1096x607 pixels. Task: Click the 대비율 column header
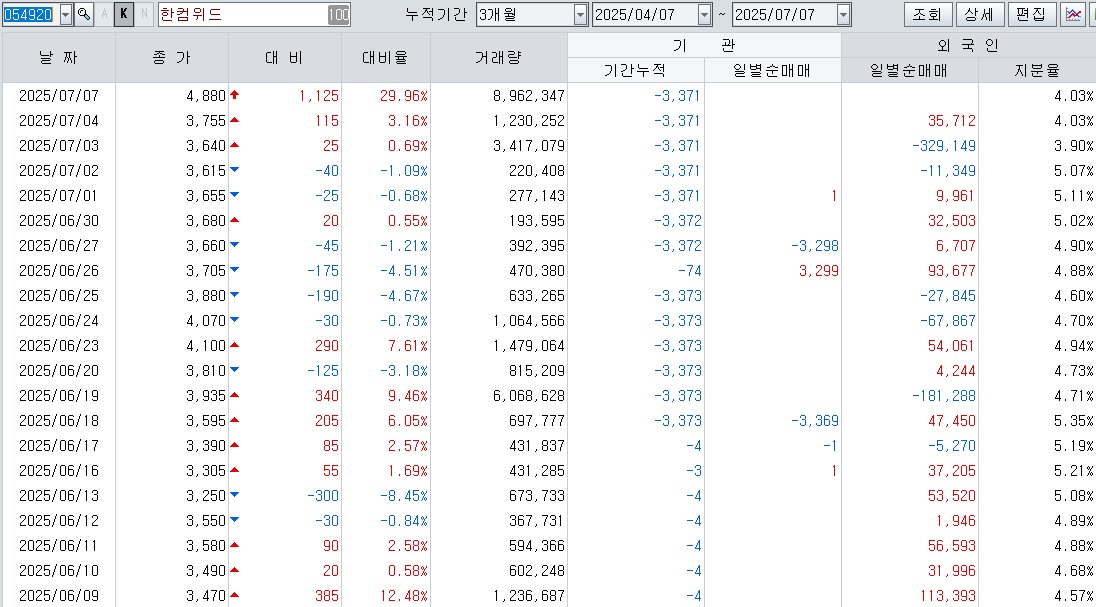click(x=386, y=58)
